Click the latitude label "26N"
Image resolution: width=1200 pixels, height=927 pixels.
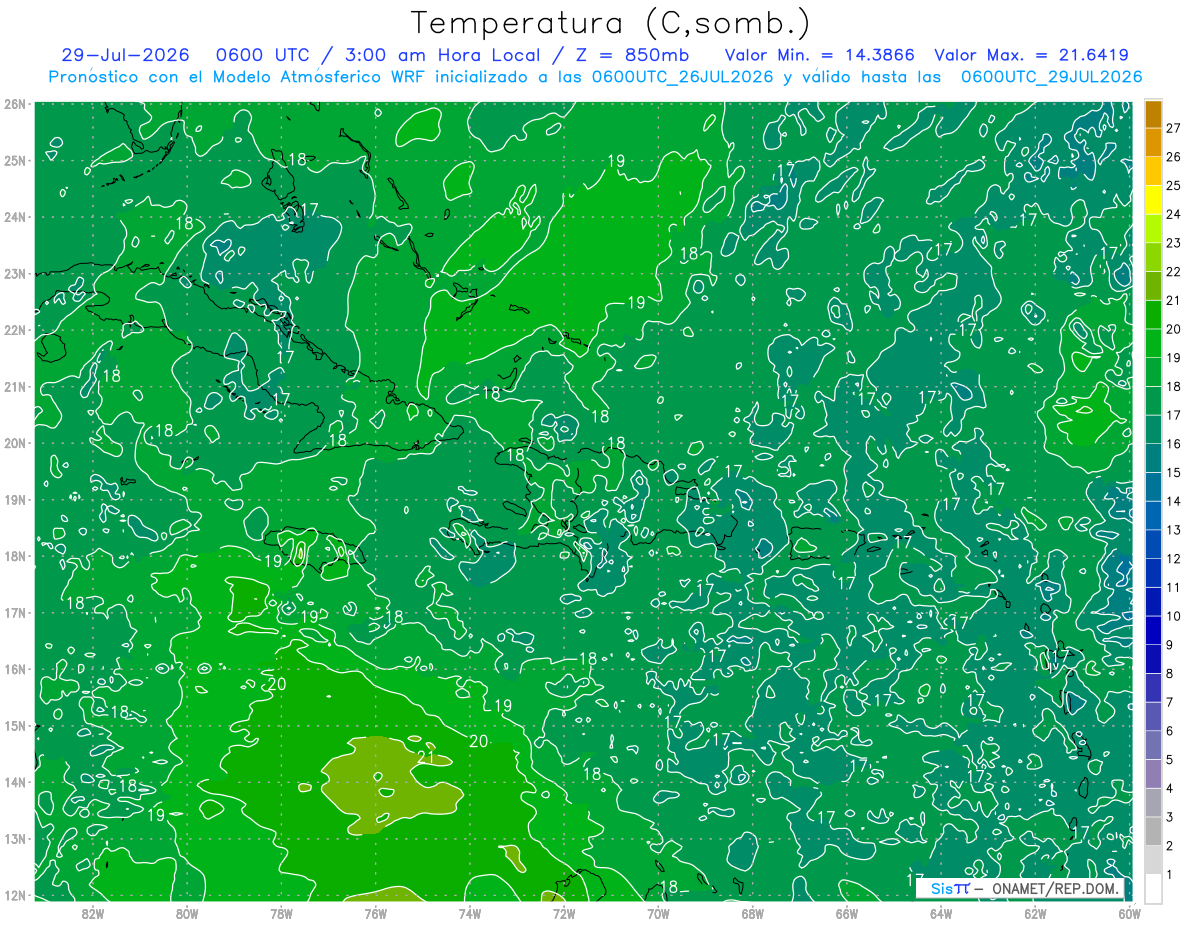pos(15,104)
